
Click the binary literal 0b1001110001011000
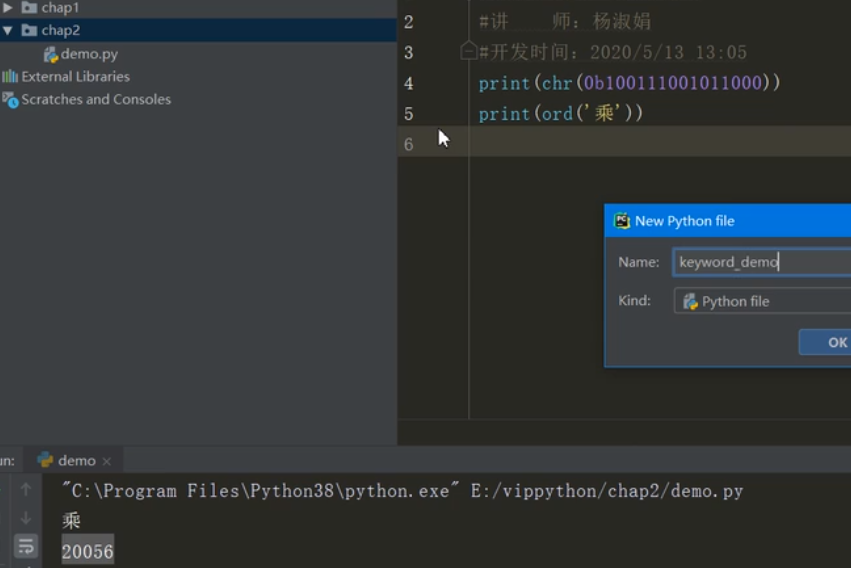pos(673,83)
